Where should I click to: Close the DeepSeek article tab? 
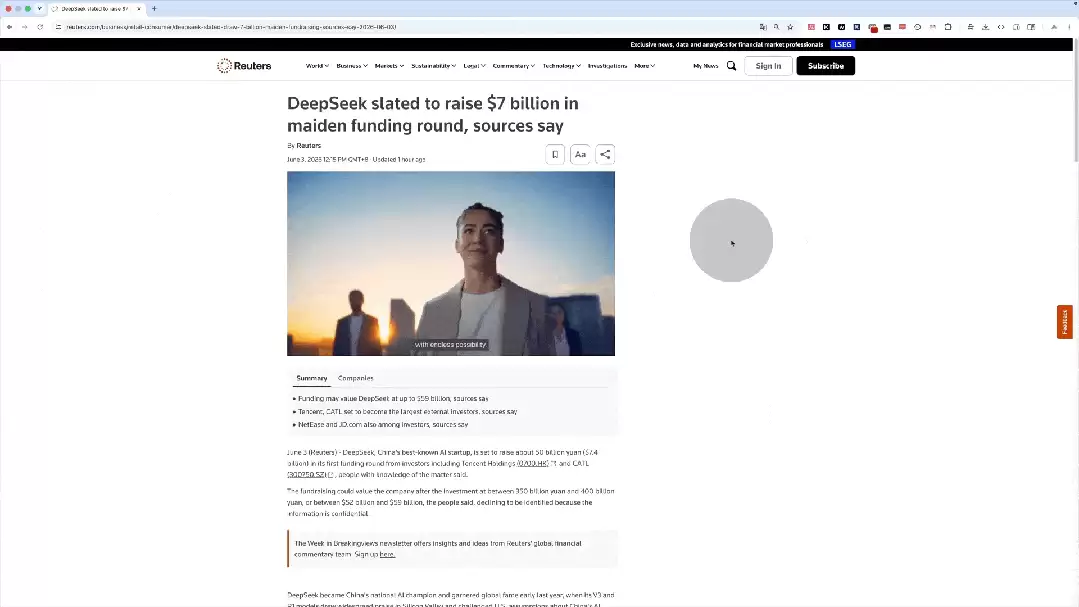click(x=138, y=9)
